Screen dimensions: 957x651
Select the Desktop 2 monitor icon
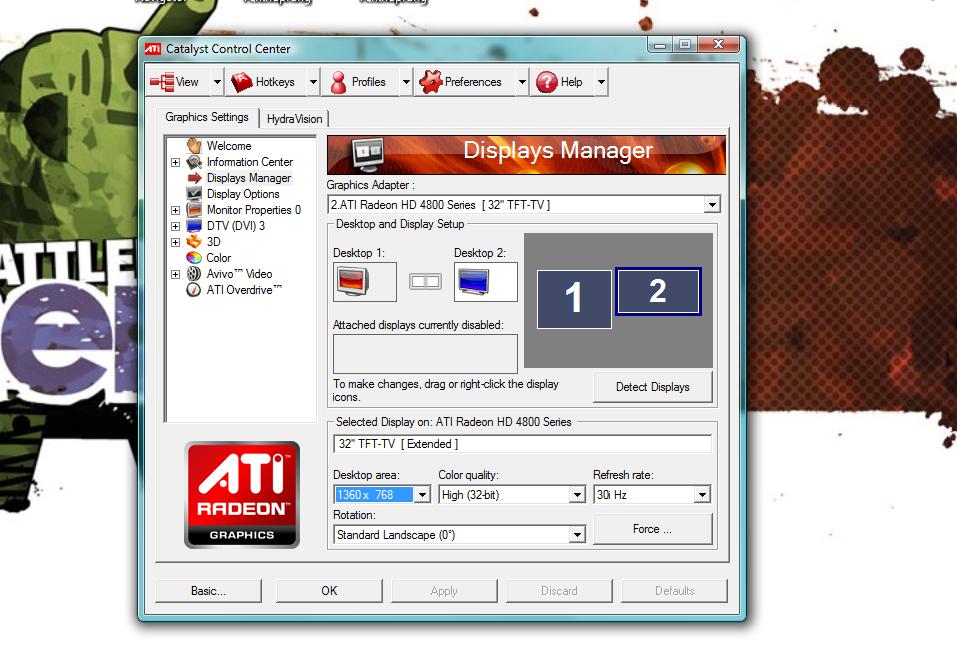(x=474, y=282)
